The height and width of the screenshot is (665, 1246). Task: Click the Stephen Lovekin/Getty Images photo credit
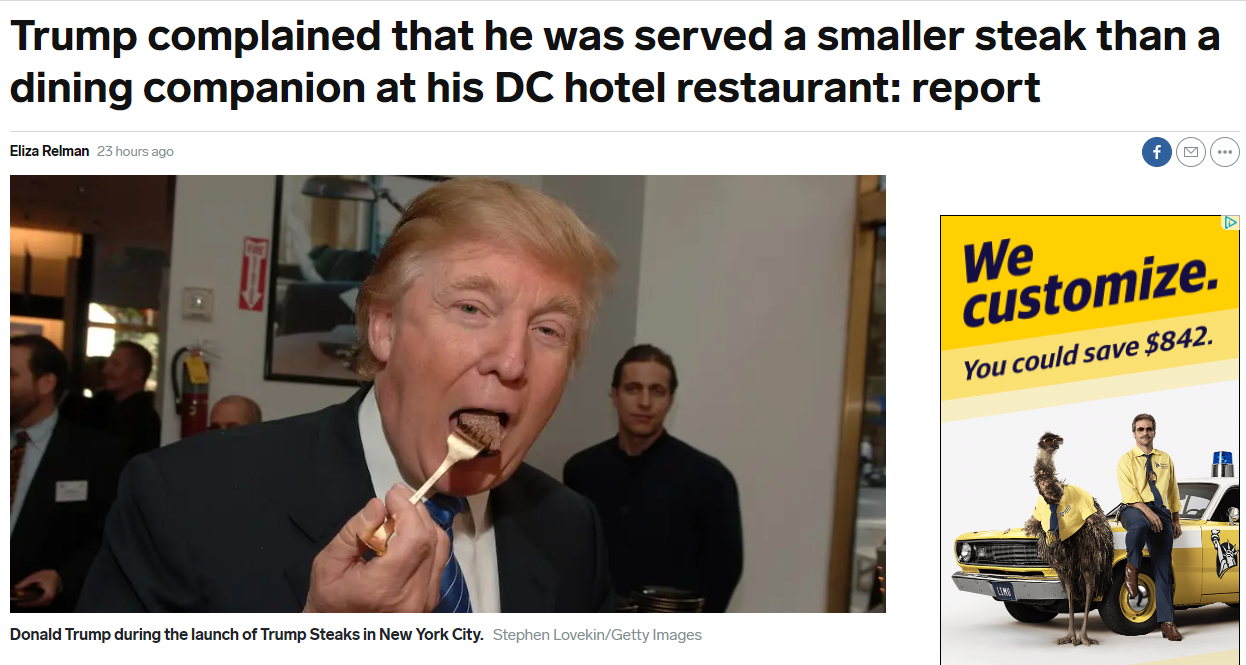[597, 635]
